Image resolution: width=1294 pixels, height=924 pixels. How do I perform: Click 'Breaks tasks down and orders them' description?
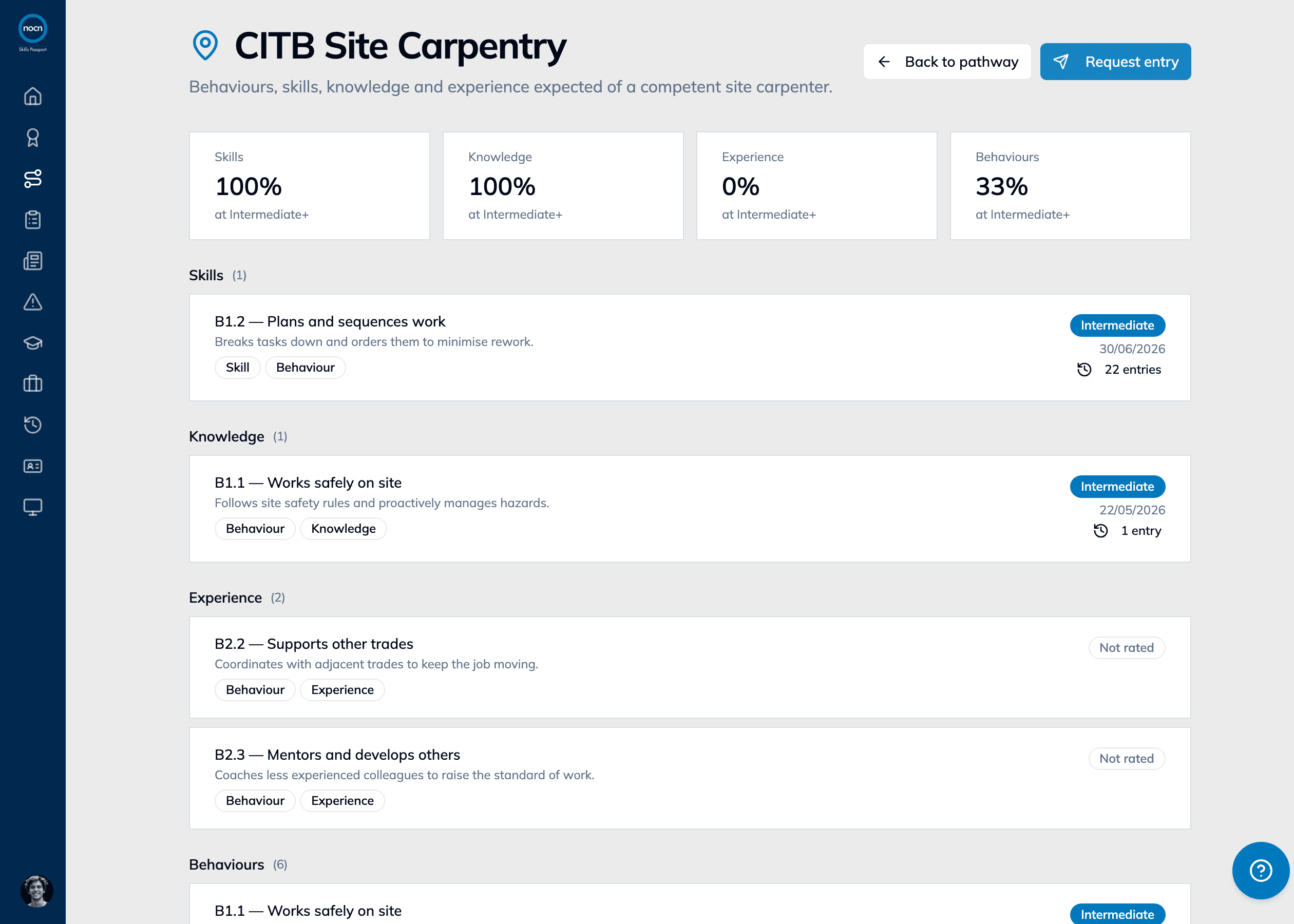374,341
